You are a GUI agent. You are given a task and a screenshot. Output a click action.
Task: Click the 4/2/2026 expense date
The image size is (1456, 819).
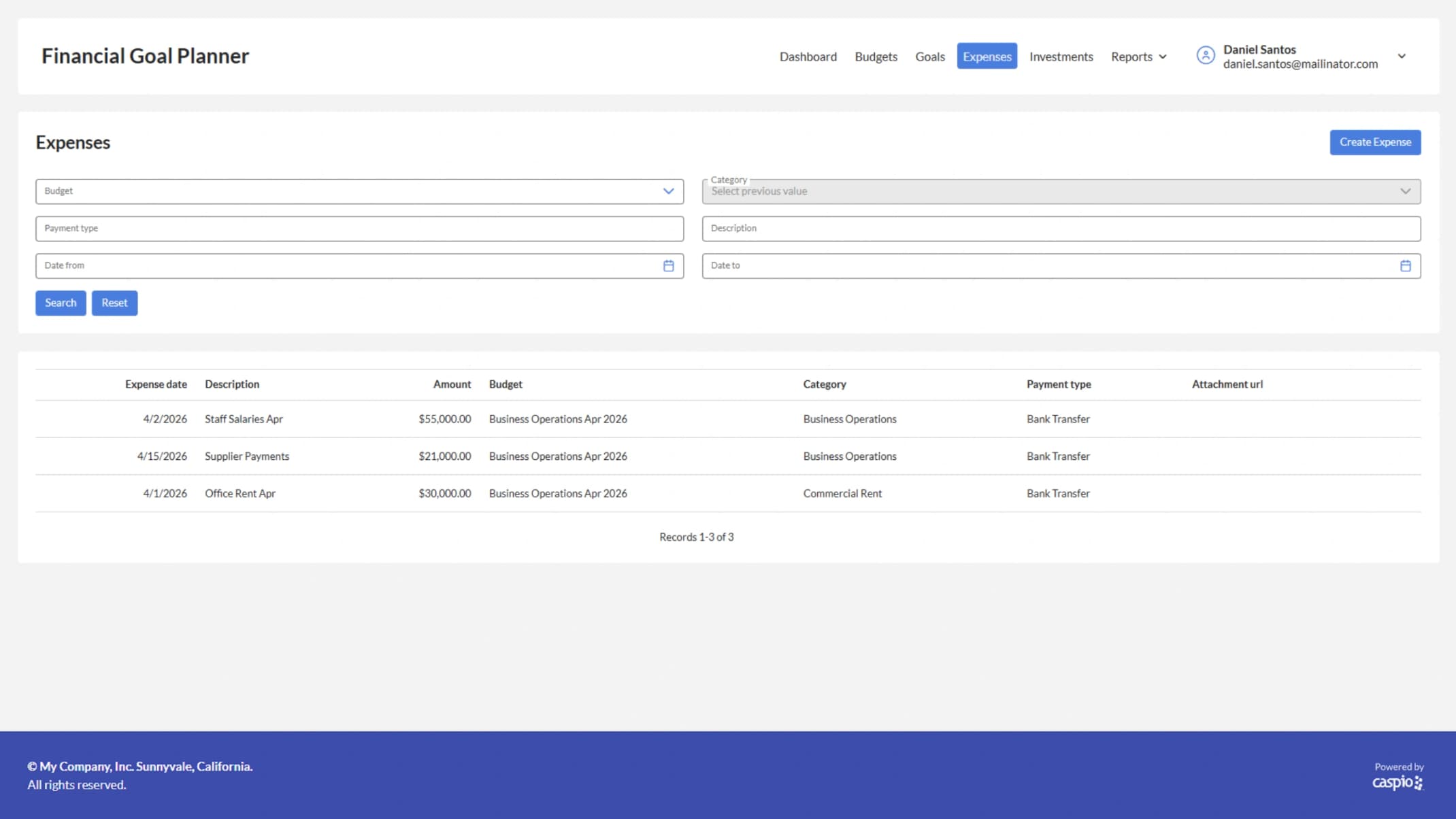pos(165,419)
